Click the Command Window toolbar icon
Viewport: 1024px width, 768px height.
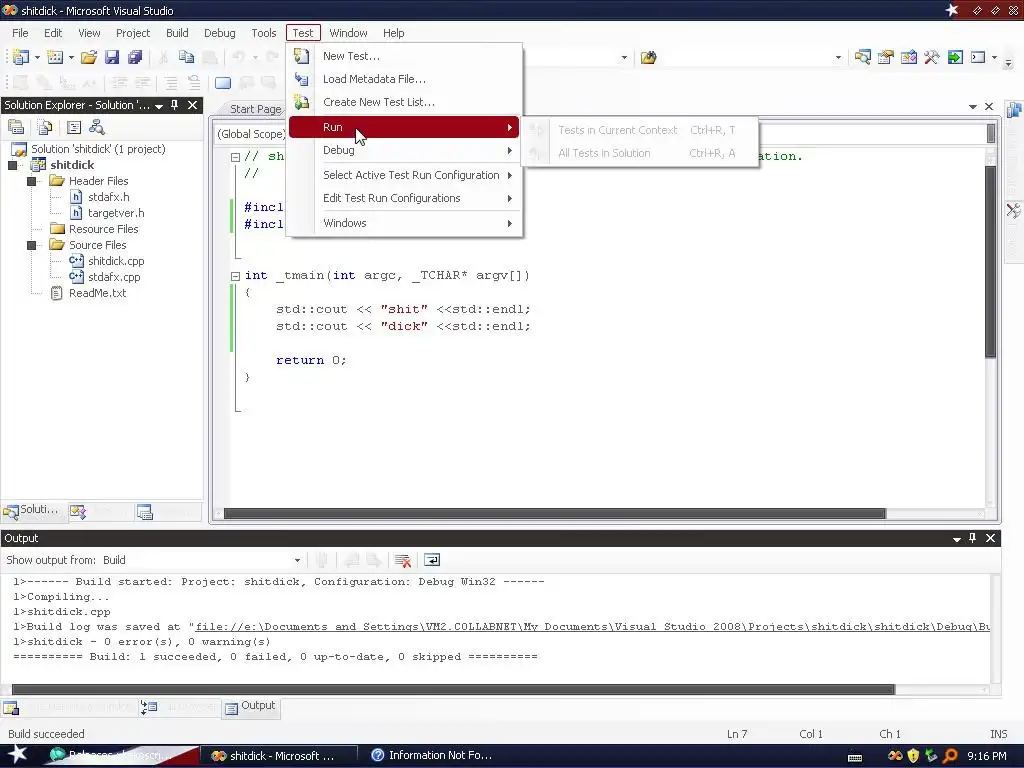pos(978,57)
